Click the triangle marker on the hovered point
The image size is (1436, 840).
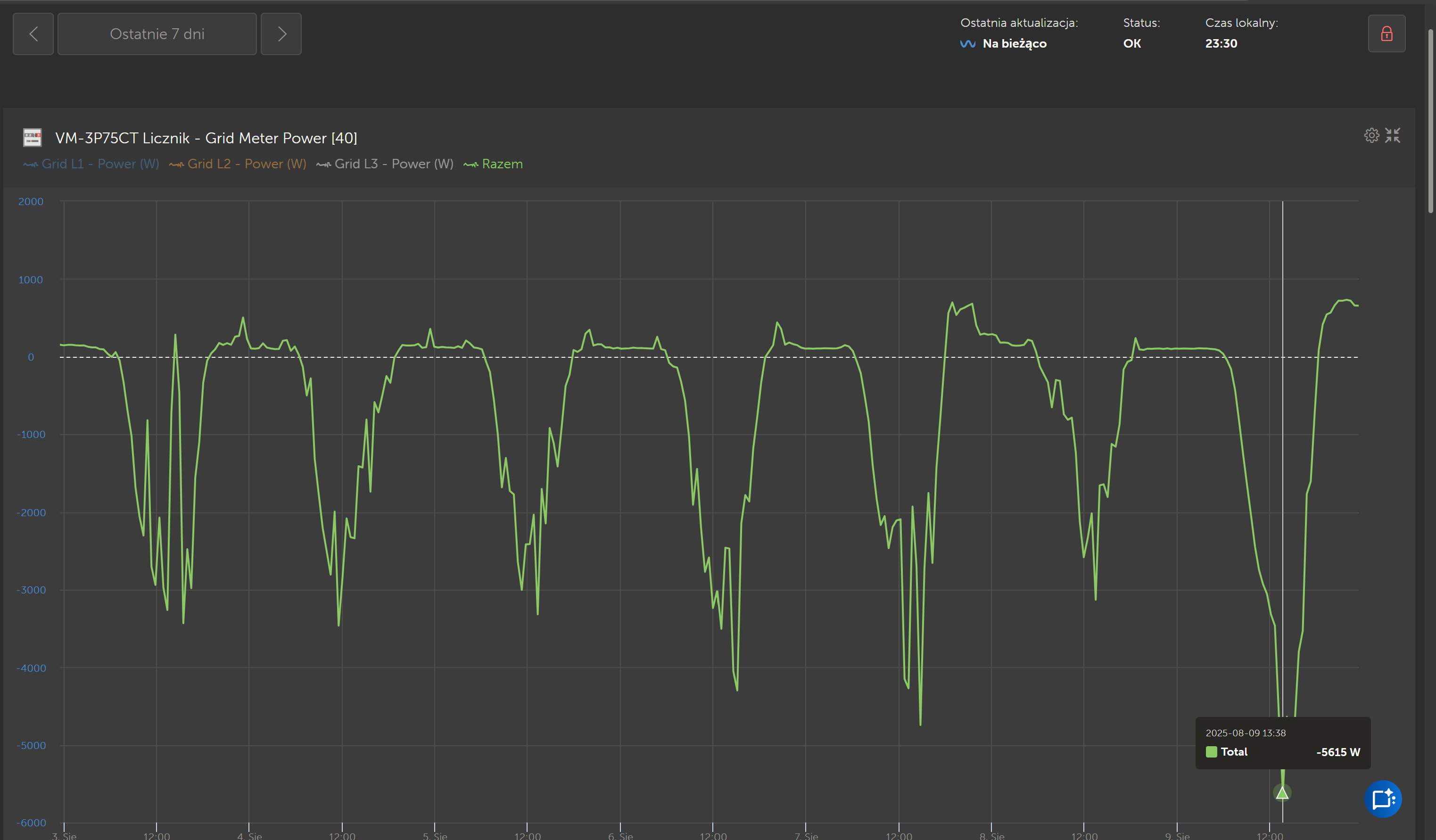(x=1282, y=793)
